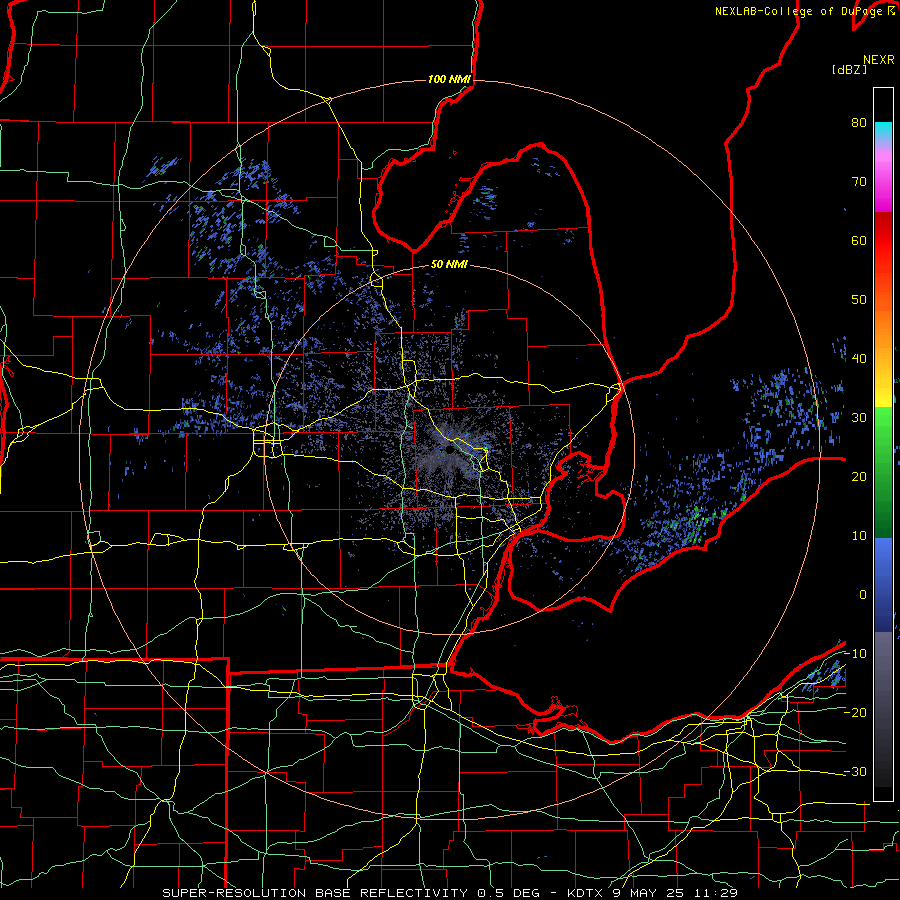Select the 30 value on dBZ scale
This screenshot has width=900, height=900.
pyautogui.click(x=859, y=418)
